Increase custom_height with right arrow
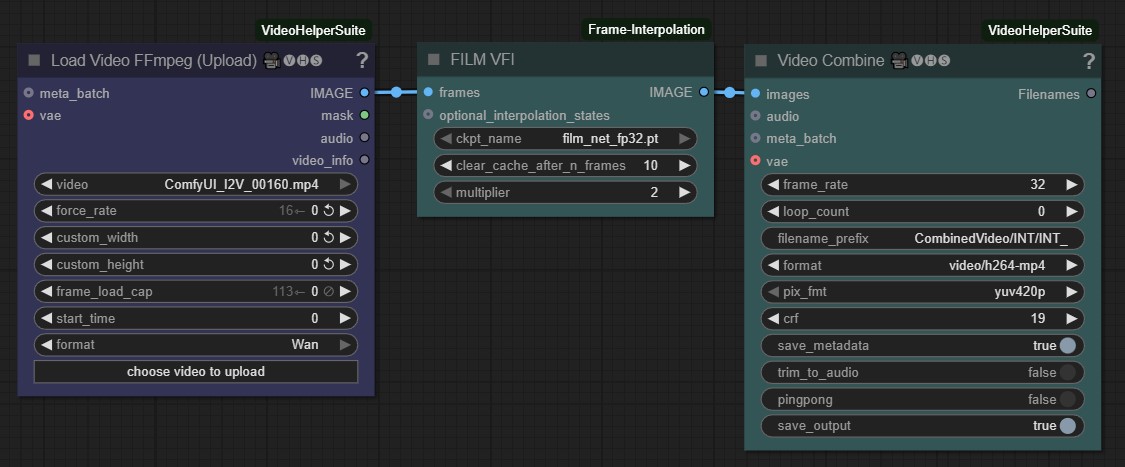The image size is (1125, 467). pos(345,264)
